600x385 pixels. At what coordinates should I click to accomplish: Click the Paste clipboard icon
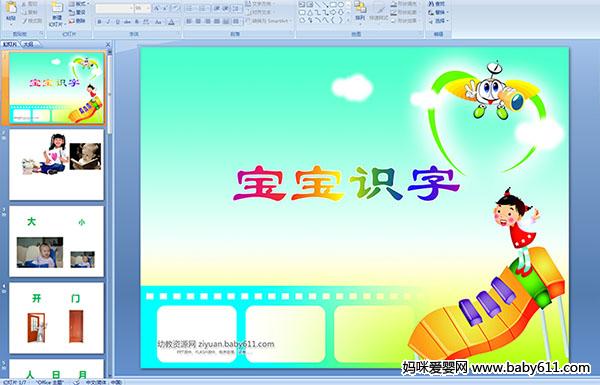[x=11, y=8]
